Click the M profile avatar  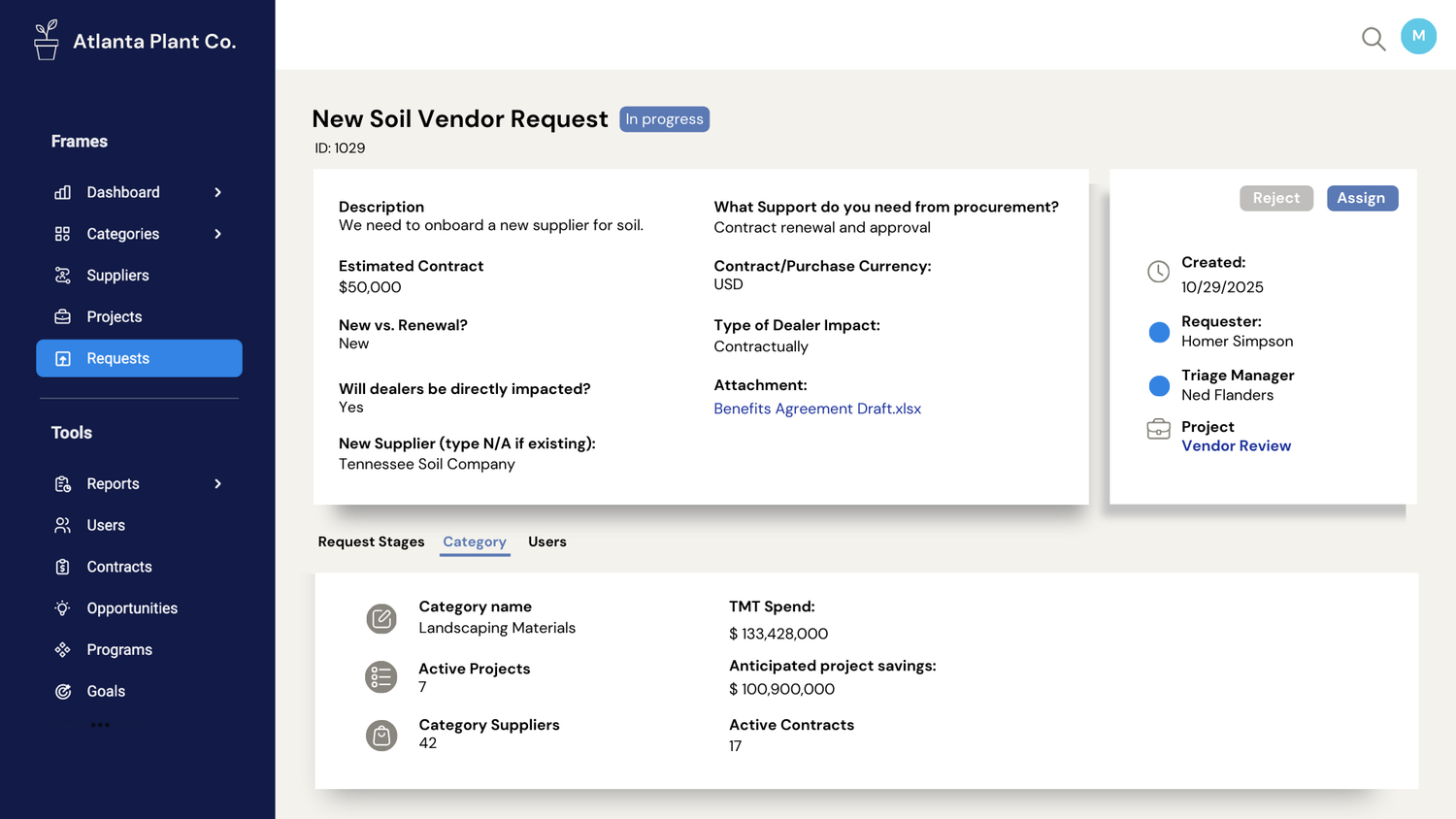pos(1418,36)
